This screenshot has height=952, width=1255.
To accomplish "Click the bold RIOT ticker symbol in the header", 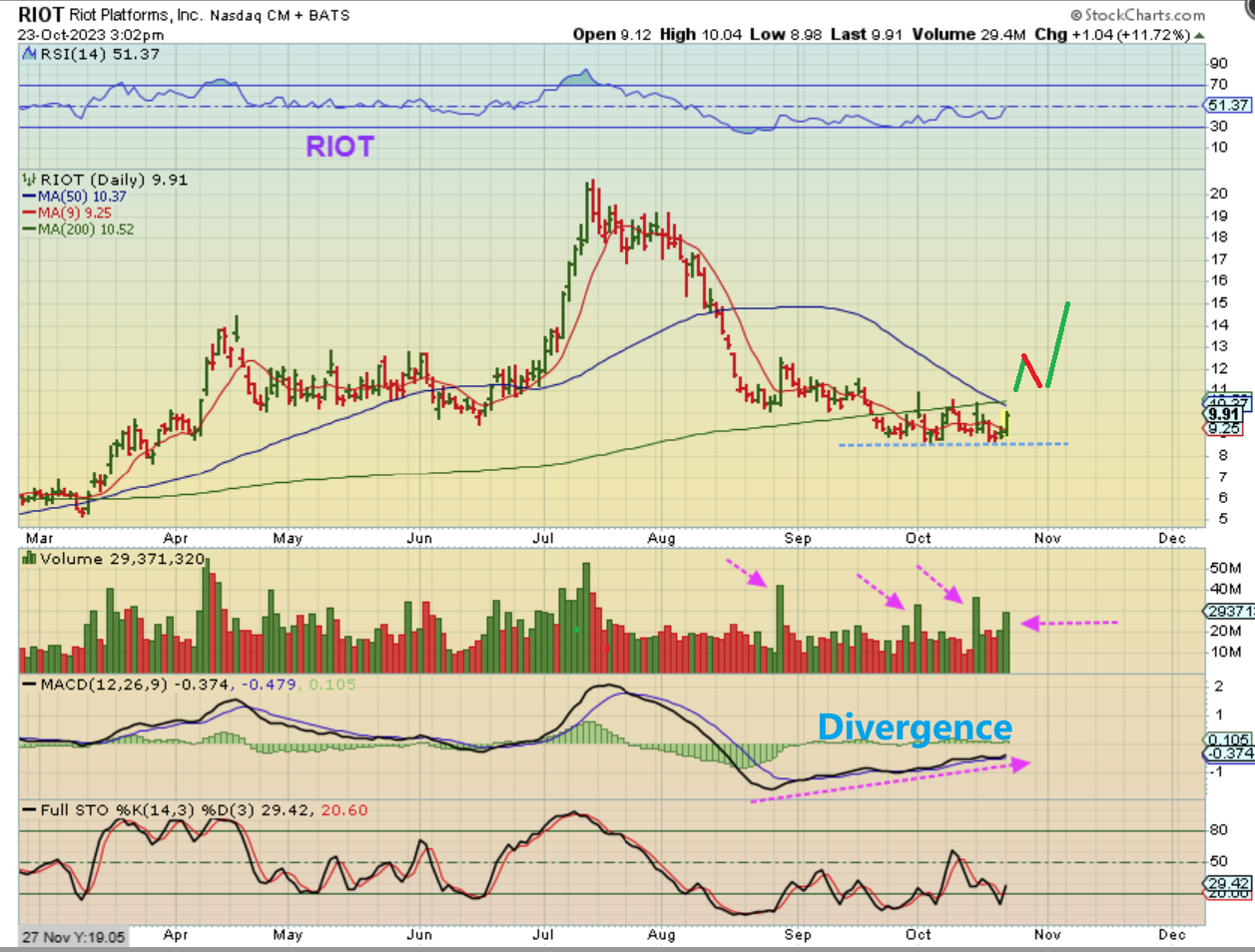I will [x=41, y=14].
